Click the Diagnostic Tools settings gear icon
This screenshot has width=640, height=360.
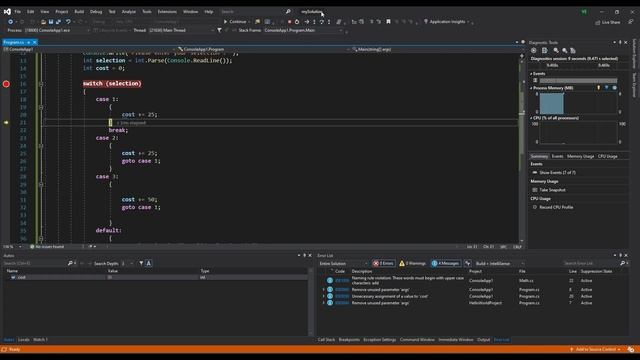click(533, 50)
